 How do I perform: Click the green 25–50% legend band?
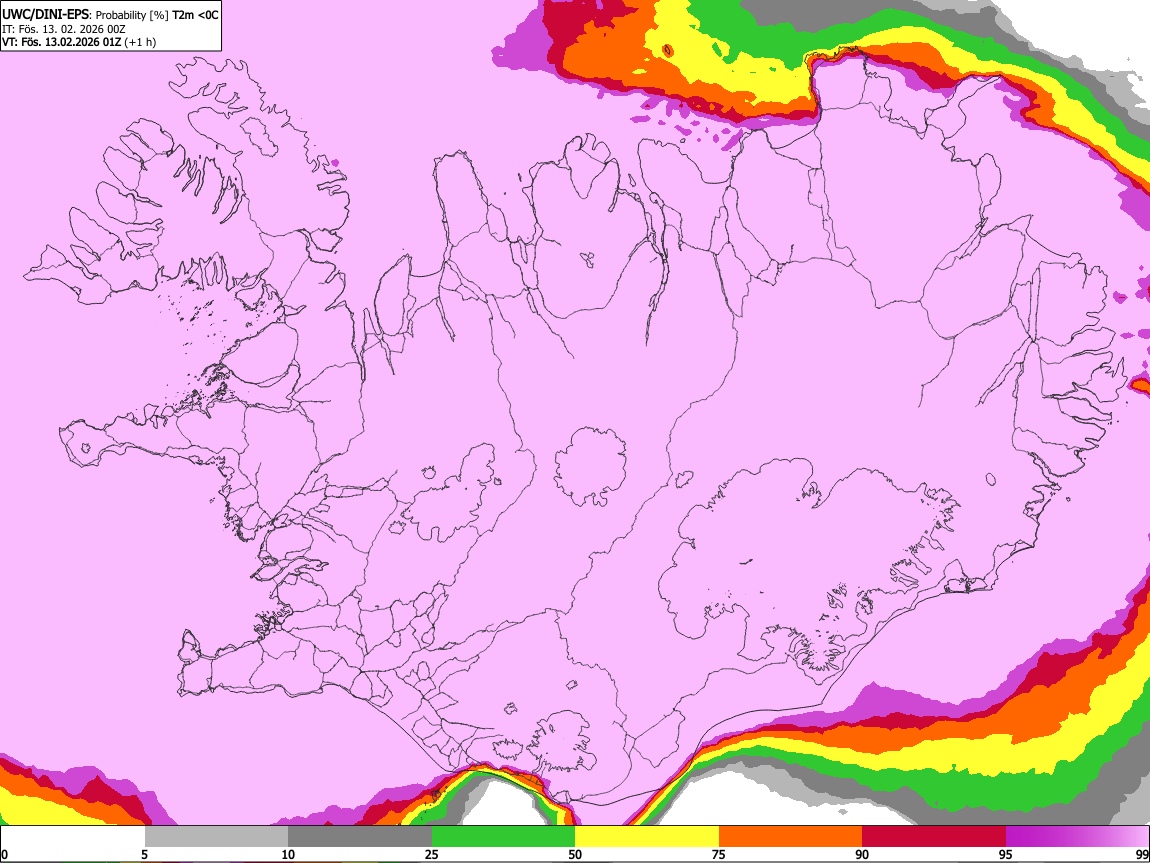click(x=503, y=836)
